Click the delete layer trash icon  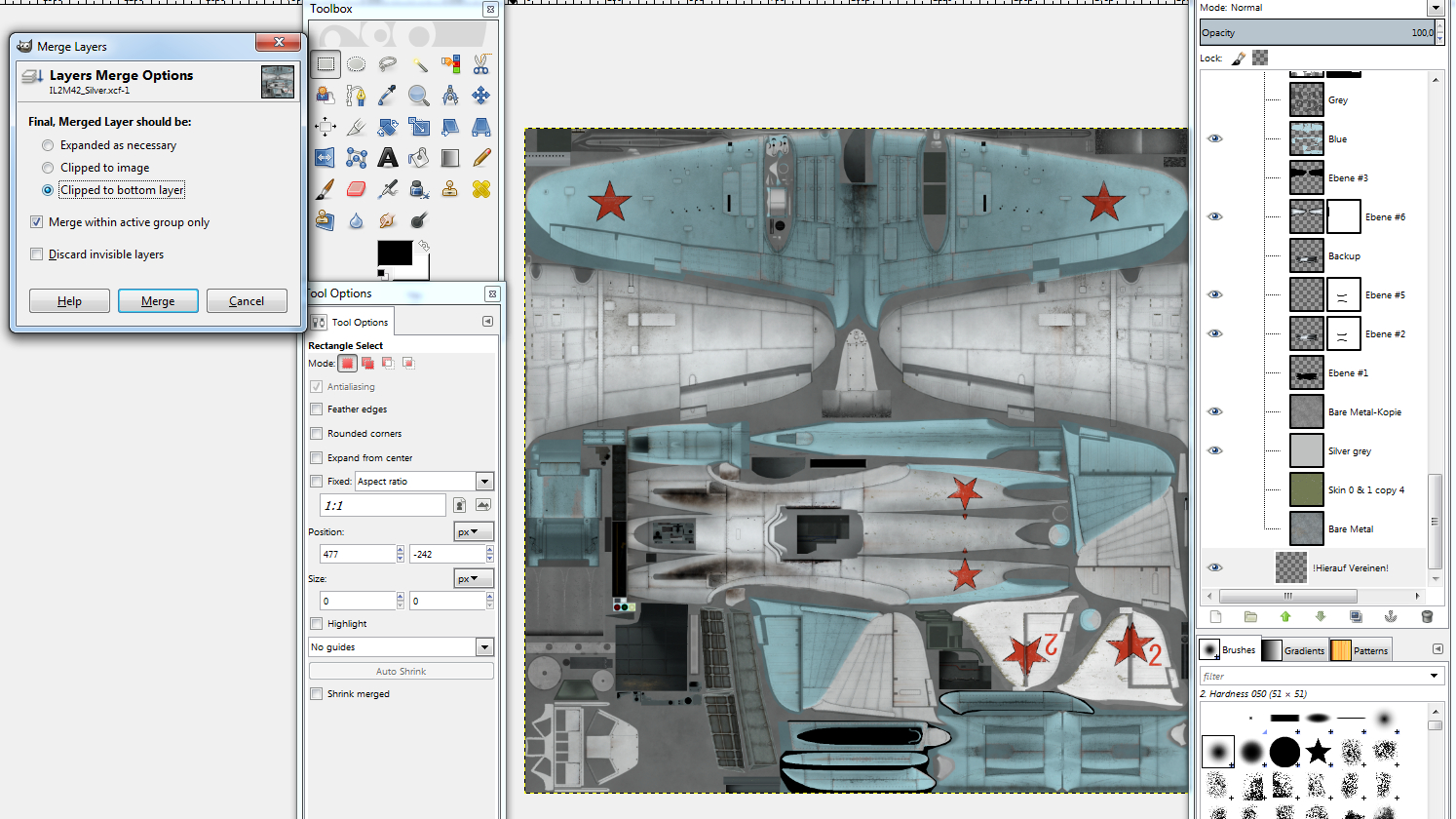(x=1427, y=616)
